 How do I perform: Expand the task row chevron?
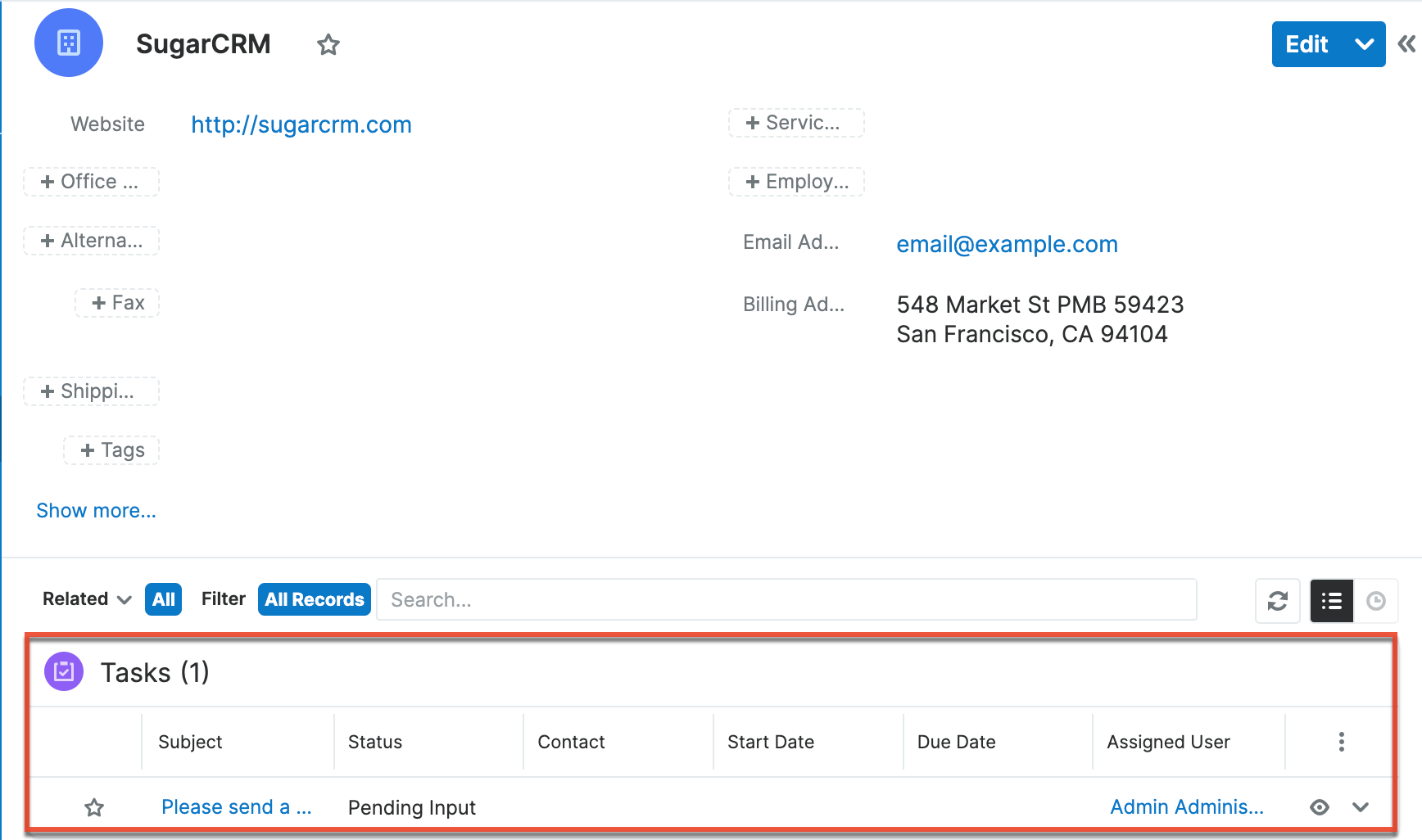pyautogui.click(x=1361, y=807)
